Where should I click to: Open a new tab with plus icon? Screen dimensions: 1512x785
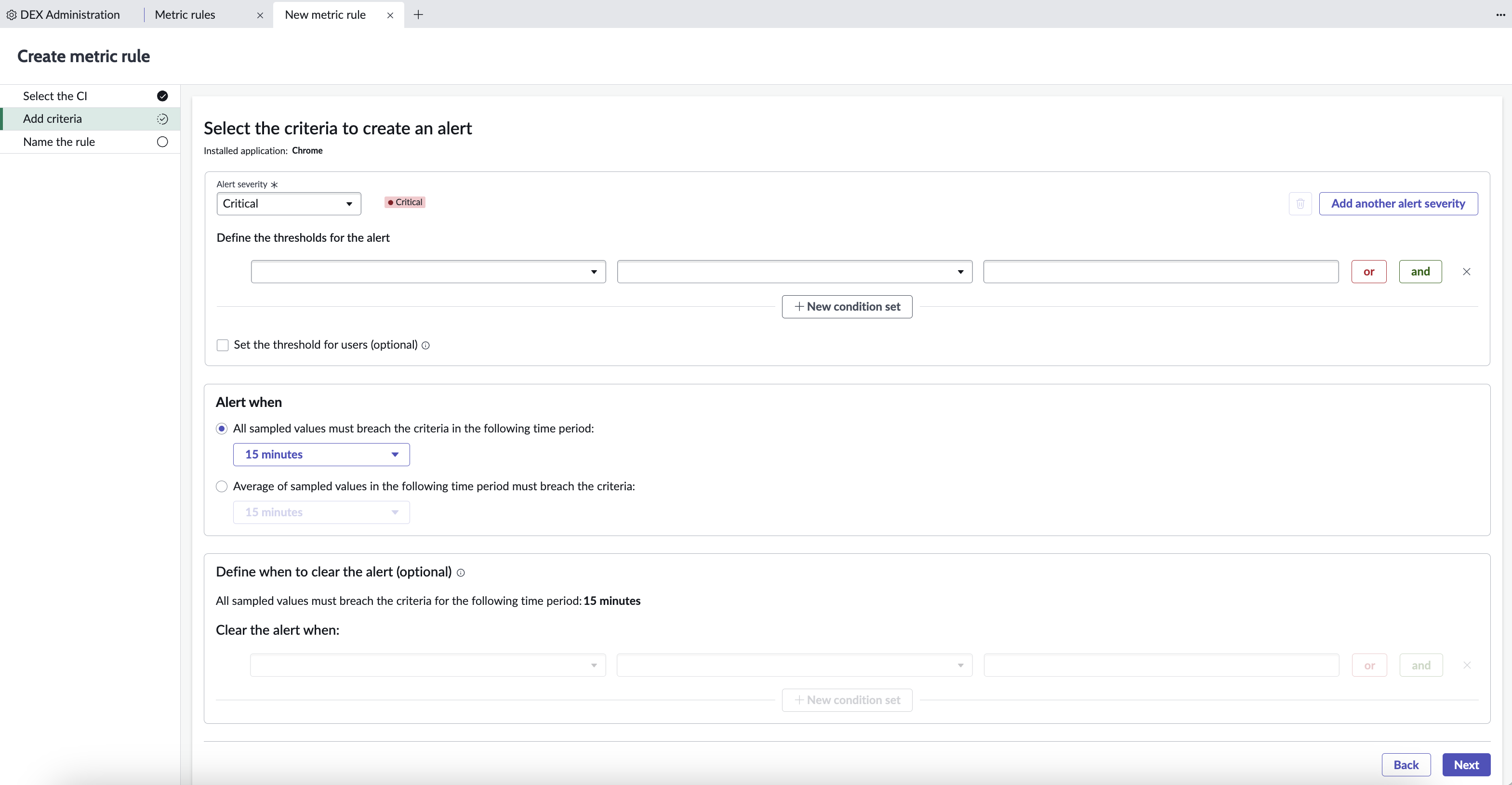coord(419,14)
